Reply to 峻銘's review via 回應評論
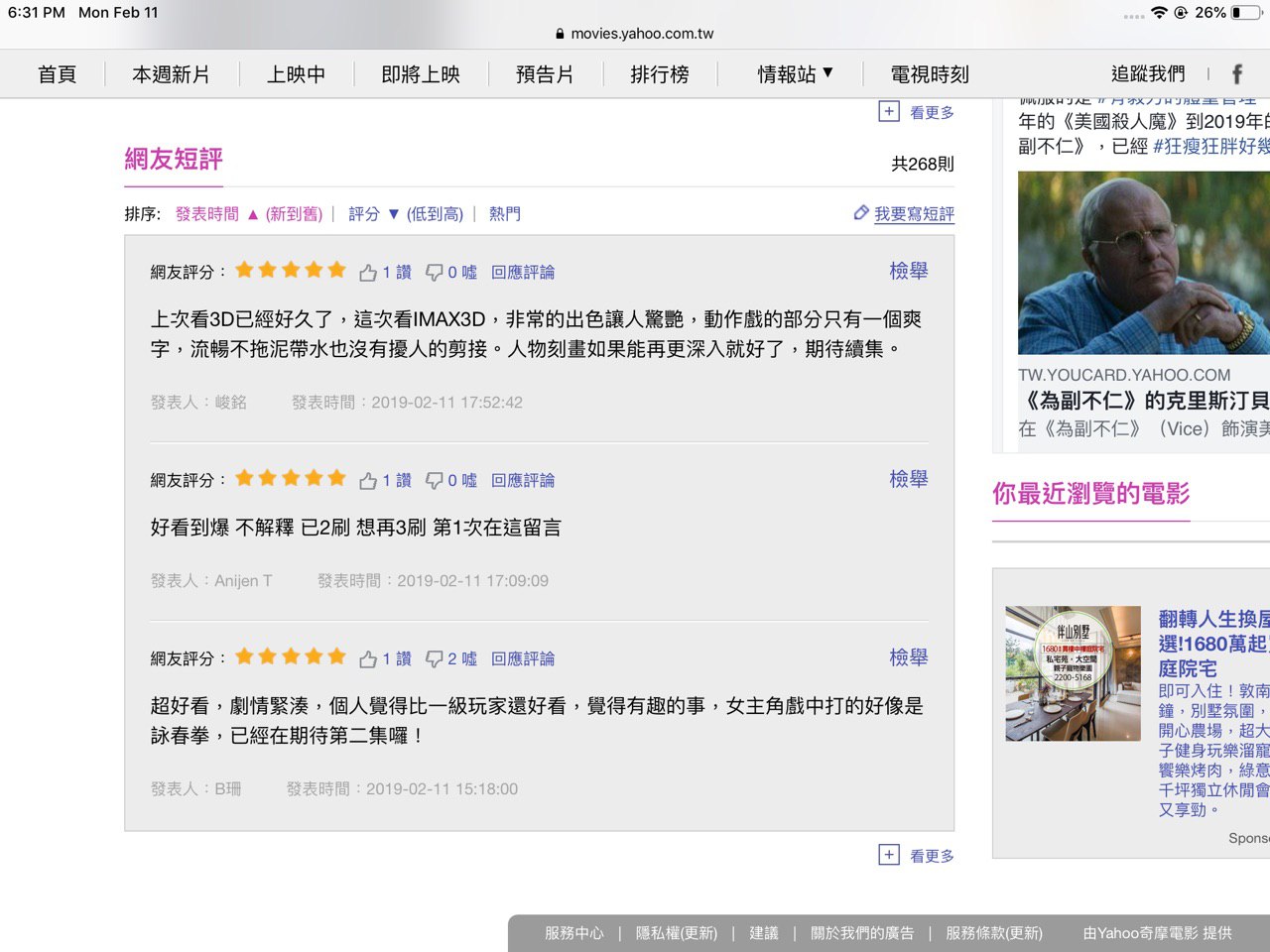The width and height of the screenshot is (1270, 952). click(x=523, y=272)
